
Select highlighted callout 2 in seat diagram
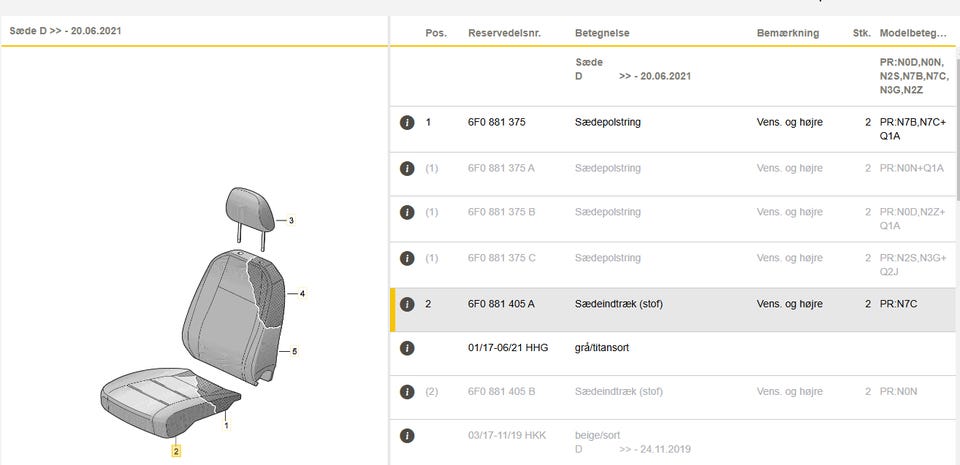[176, 451]
